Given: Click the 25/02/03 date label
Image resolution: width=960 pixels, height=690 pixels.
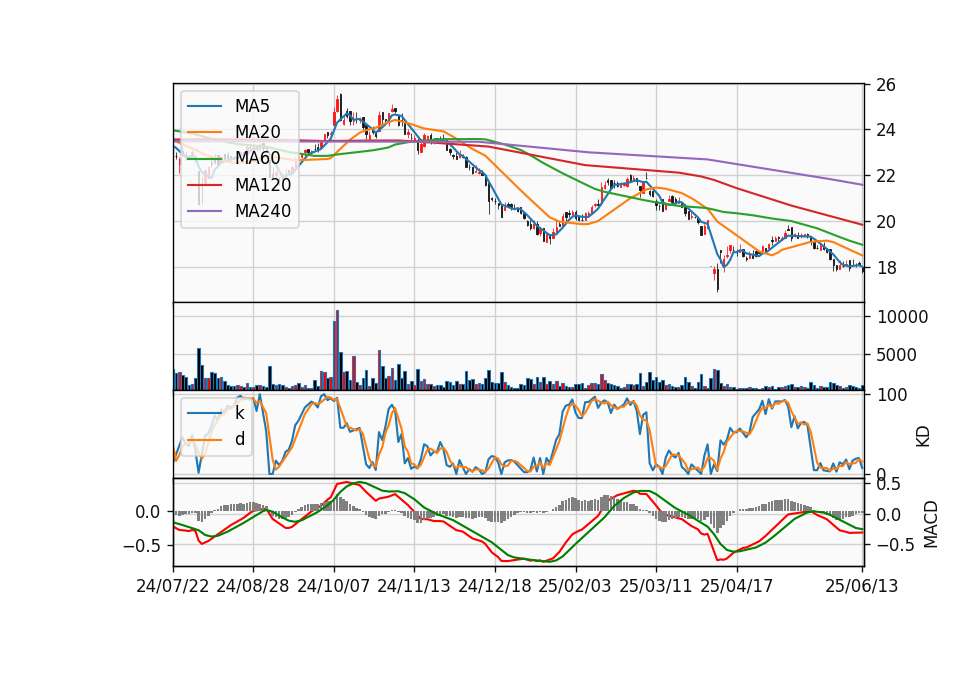Looking at the screenshot, I should 575,586.
